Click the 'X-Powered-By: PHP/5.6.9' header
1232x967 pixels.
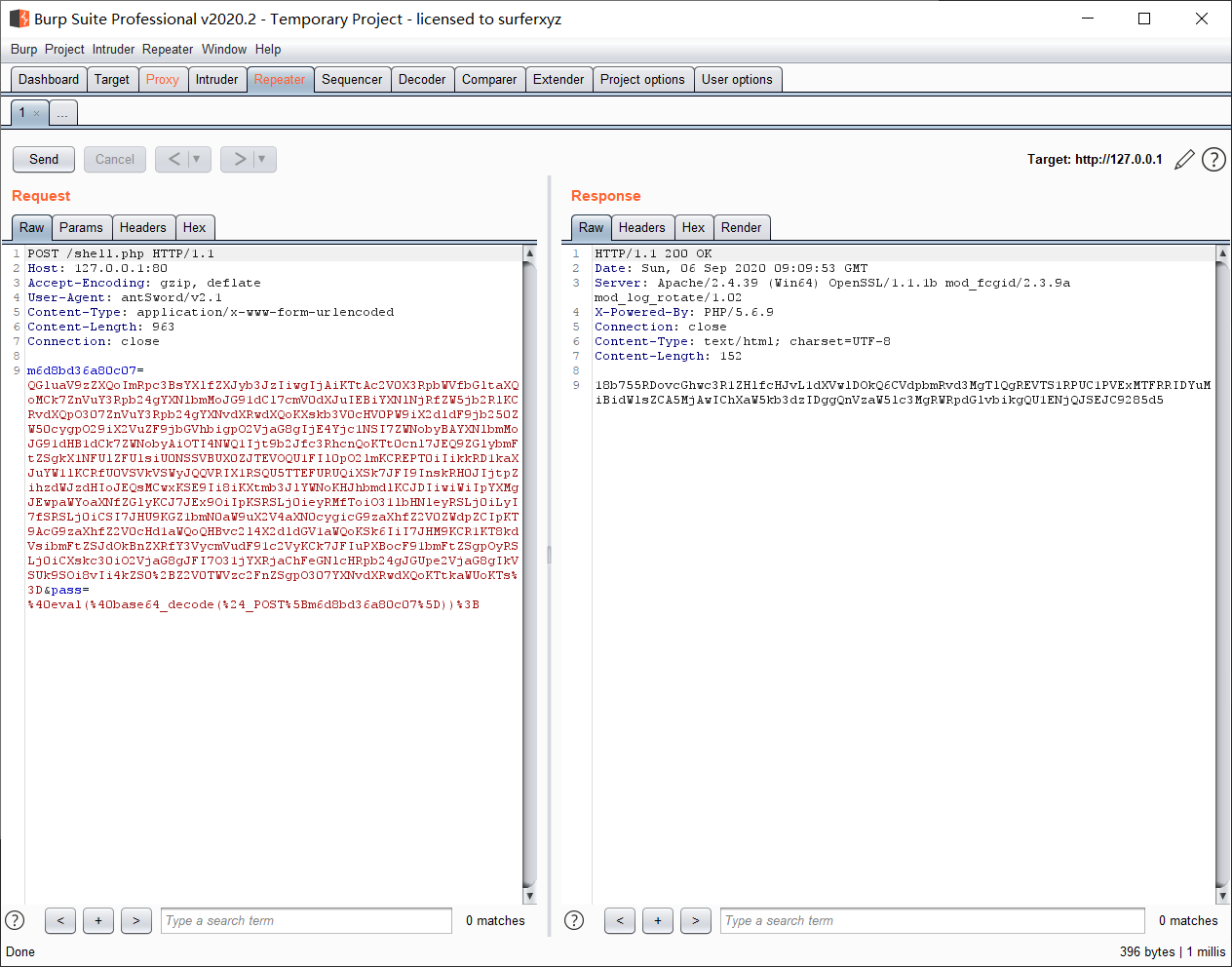point(684,312)
